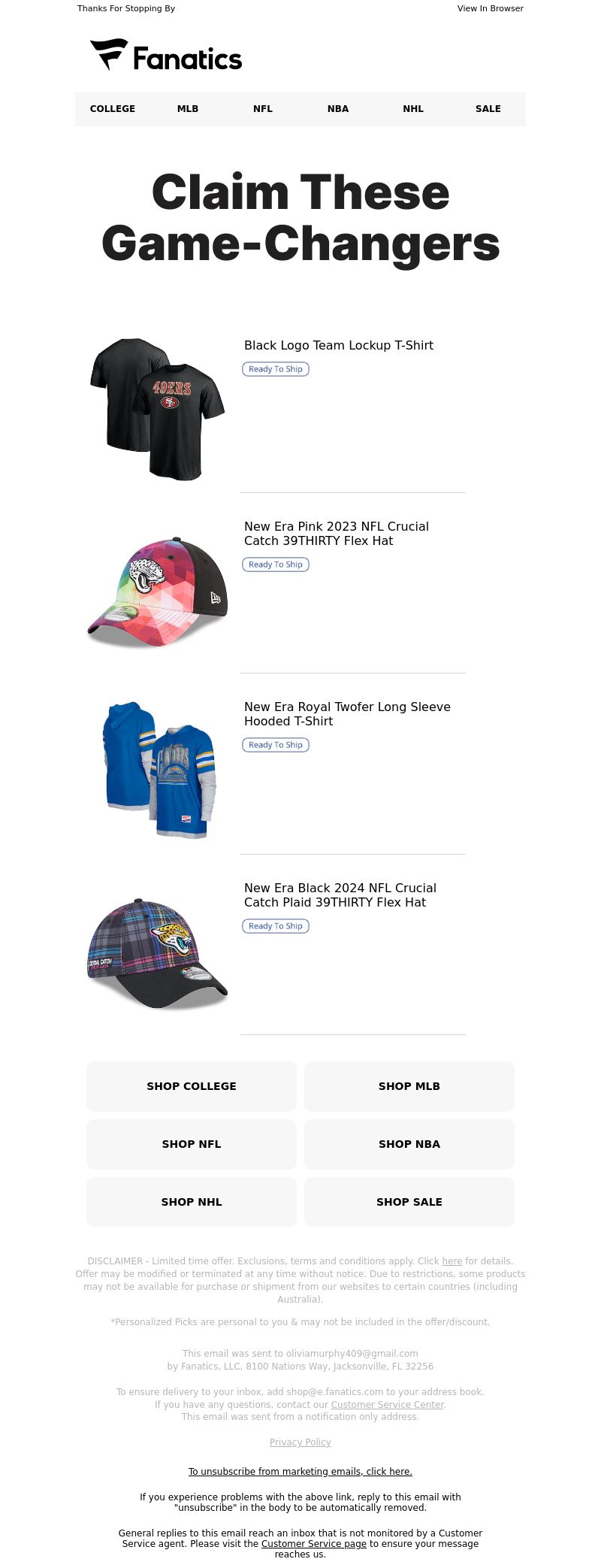Select the COLLEGE navigation item
The width and height of the screenshot is (601, 1568).
pos(113,109)
